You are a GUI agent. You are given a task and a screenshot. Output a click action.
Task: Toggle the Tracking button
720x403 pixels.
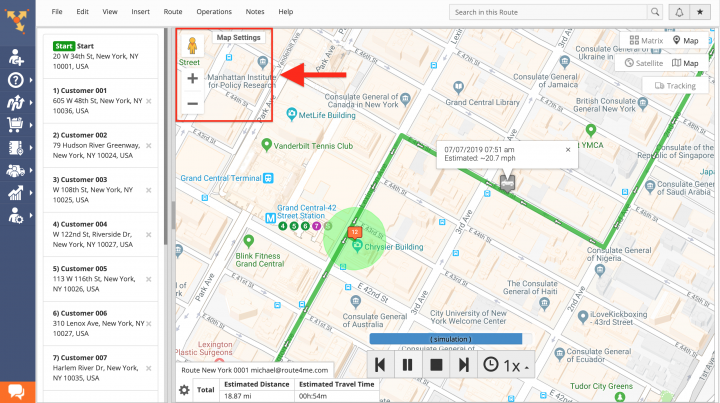(x=675, y=86)
